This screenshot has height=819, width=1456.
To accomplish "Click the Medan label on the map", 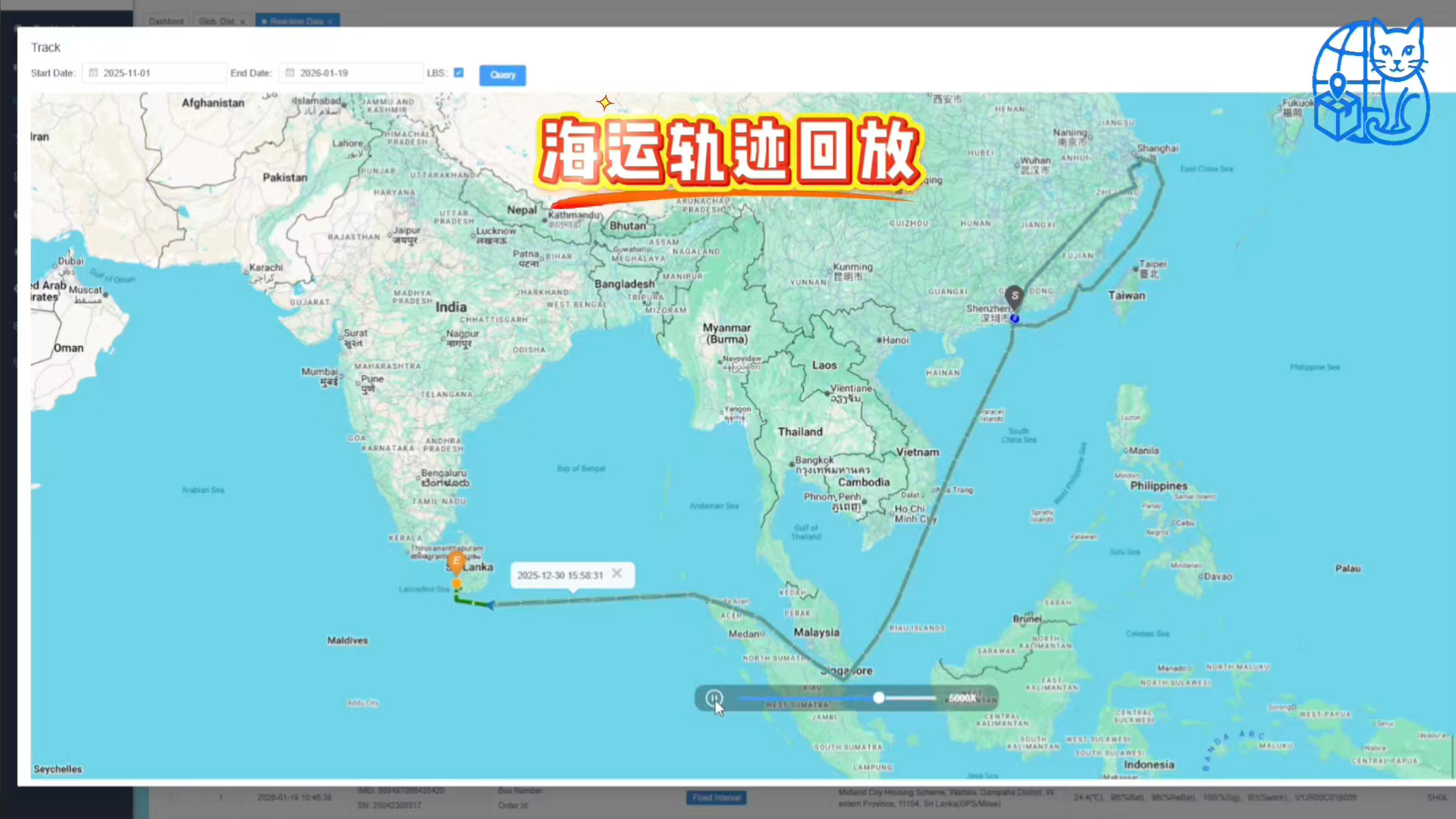I will (x=744, y=634).
